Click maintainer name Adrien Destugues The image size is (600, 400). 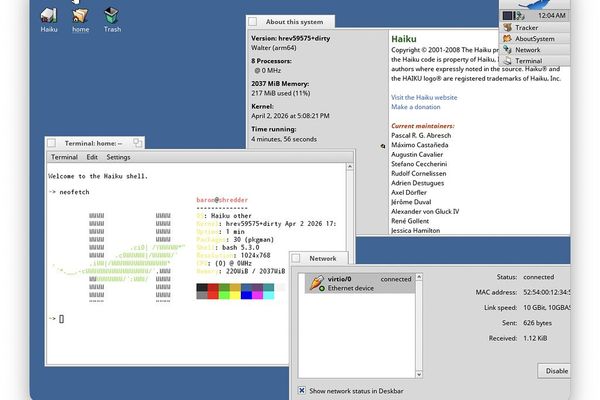(417, 183)
